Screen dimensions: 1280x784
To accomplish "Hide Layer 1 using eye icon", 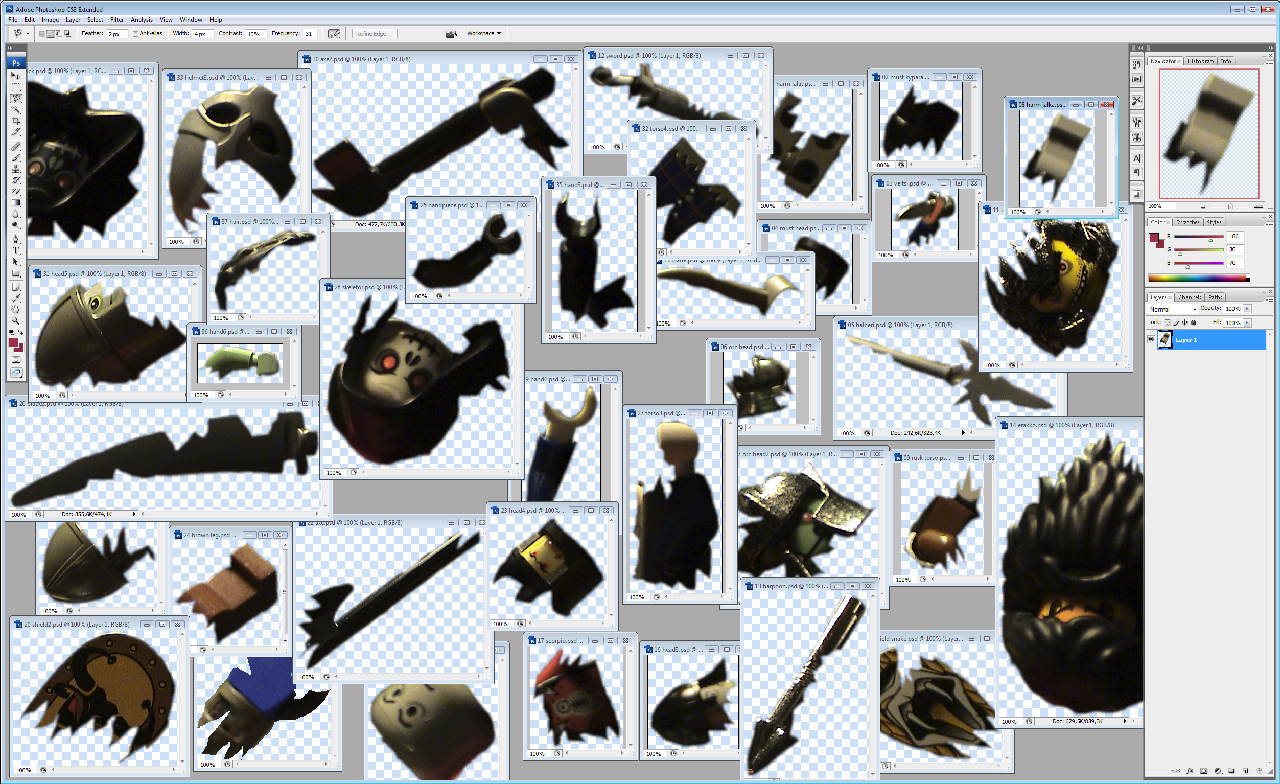I will pos(1153,340).
